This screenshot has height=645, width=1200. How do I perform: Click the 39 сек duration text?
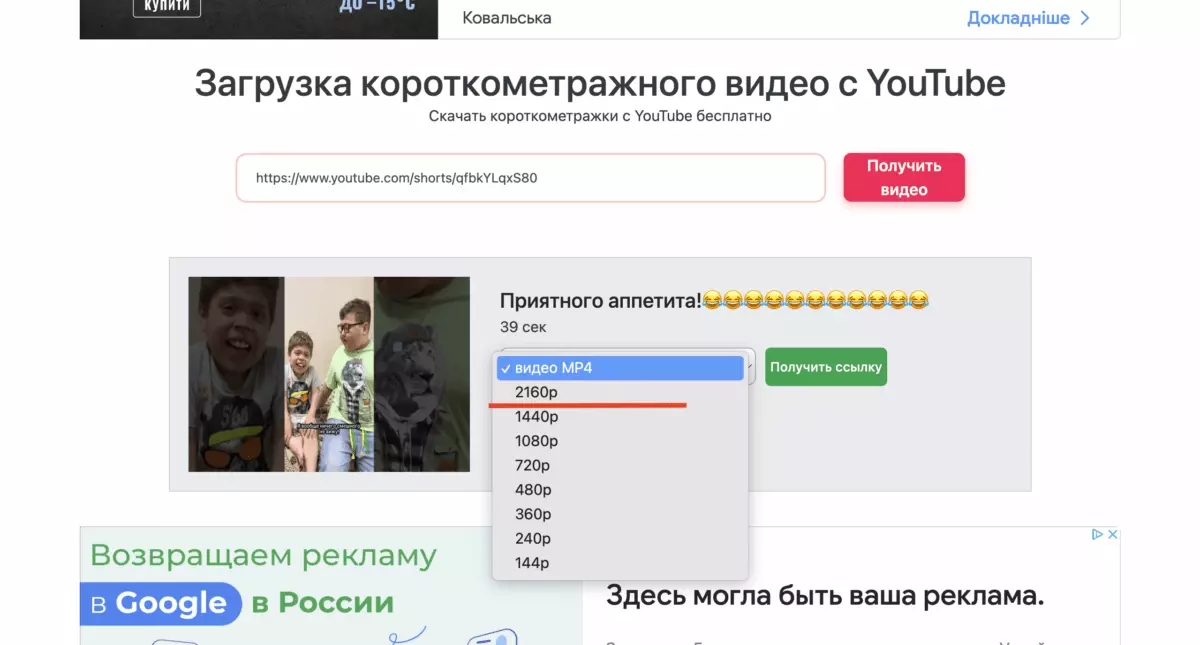(x=523, y=327)
